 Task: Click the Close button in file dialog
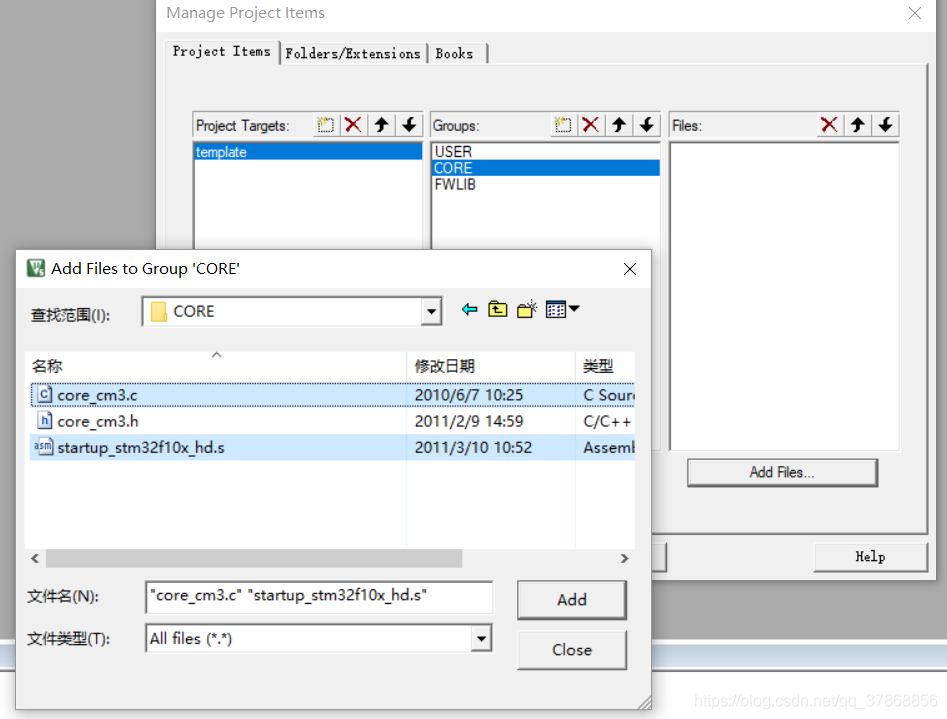[571, 650]
